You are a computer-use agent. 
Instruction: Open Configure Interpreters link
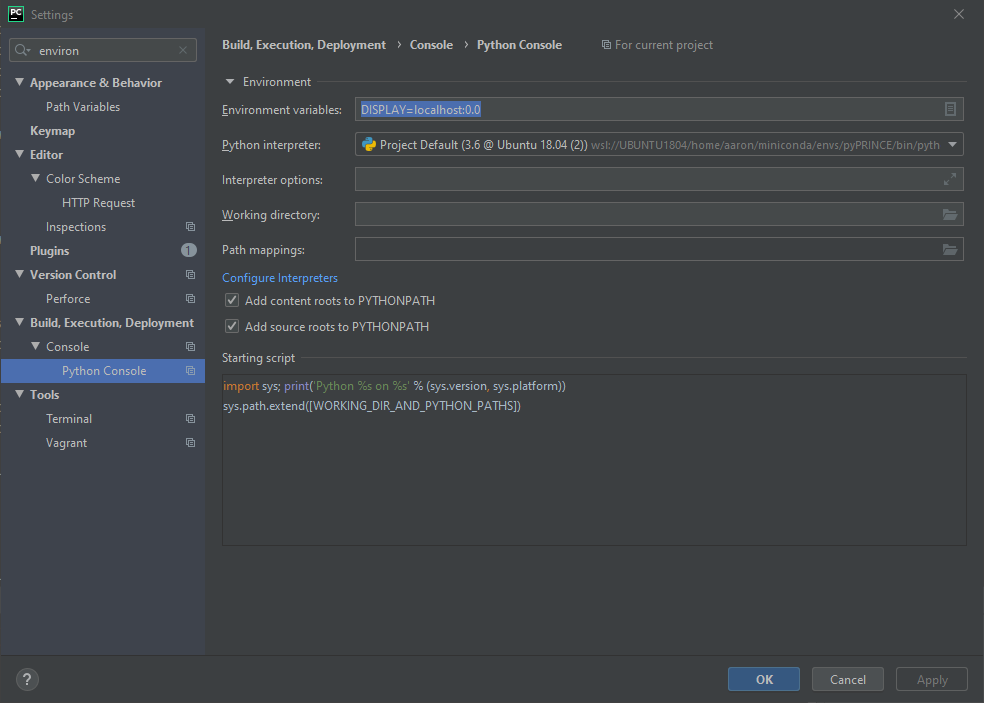[x=280, y=277]
